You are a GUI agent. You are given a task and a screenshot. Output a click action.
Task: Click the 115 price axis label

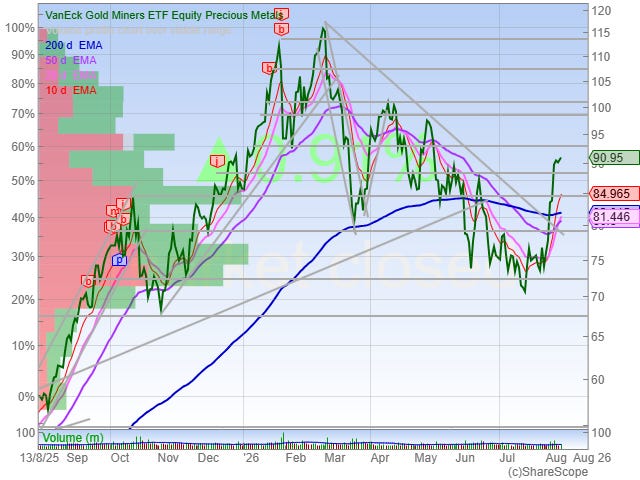coord(601,33)
